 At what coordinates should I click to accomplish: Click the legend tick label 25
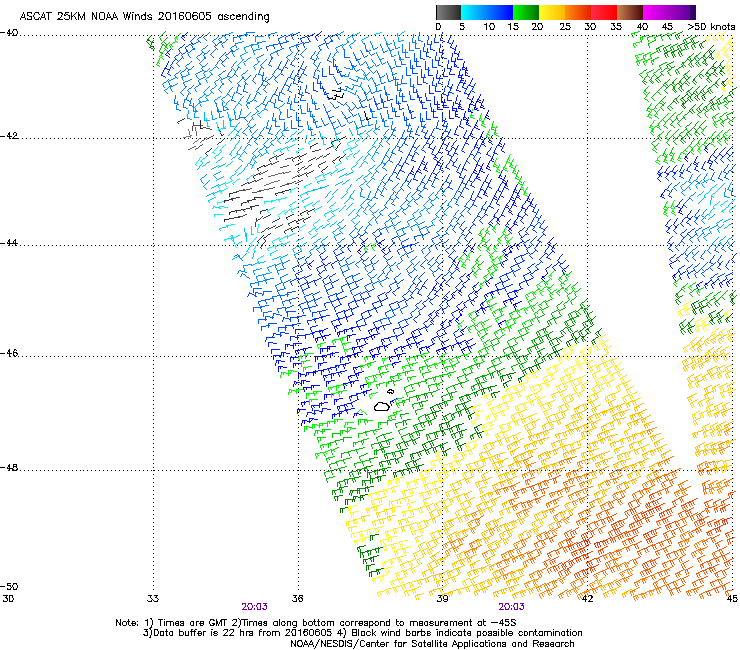(565, 27)
